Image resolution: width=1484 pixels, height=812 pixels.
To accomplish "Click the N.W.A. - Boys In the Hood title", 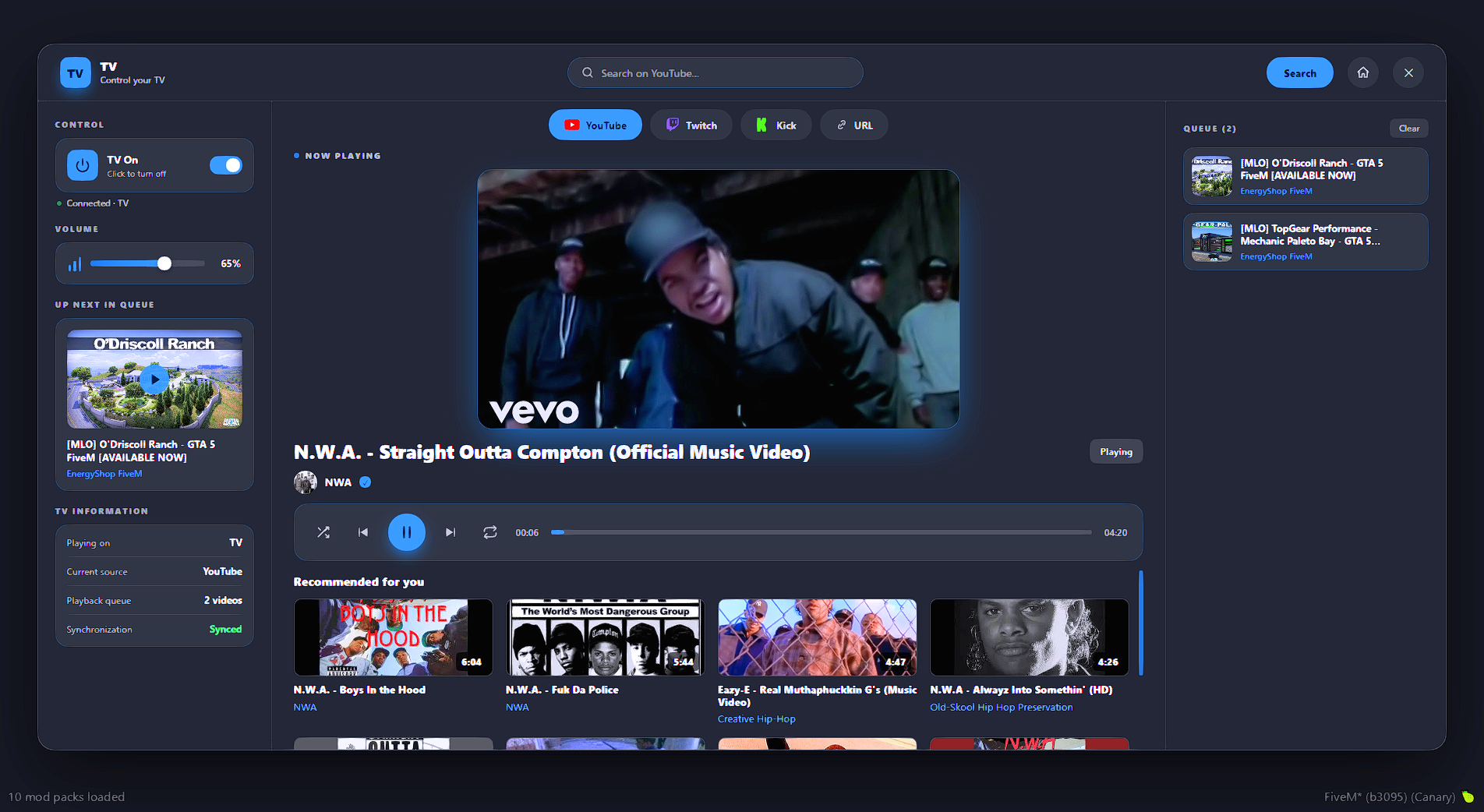I will 359,690.
